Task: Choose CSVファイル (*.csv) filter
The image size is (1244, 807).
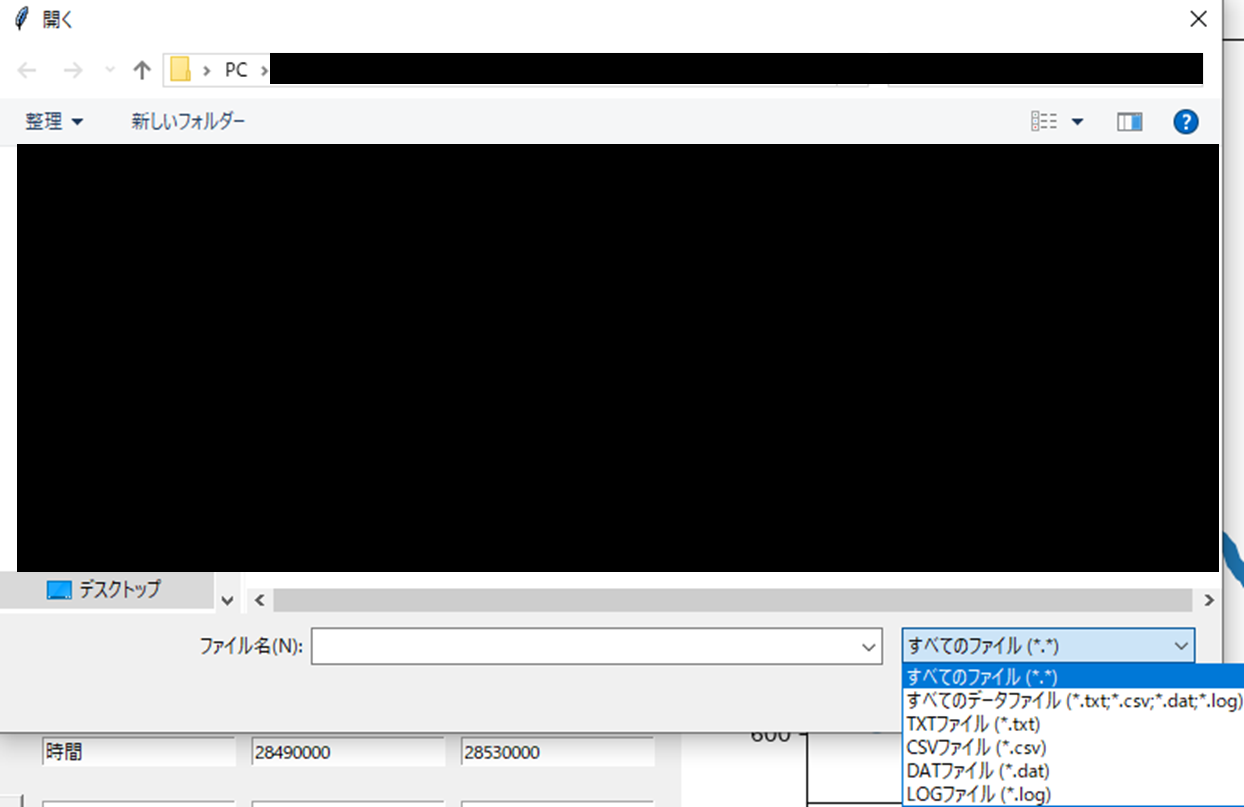Action: coord(1073,747)
